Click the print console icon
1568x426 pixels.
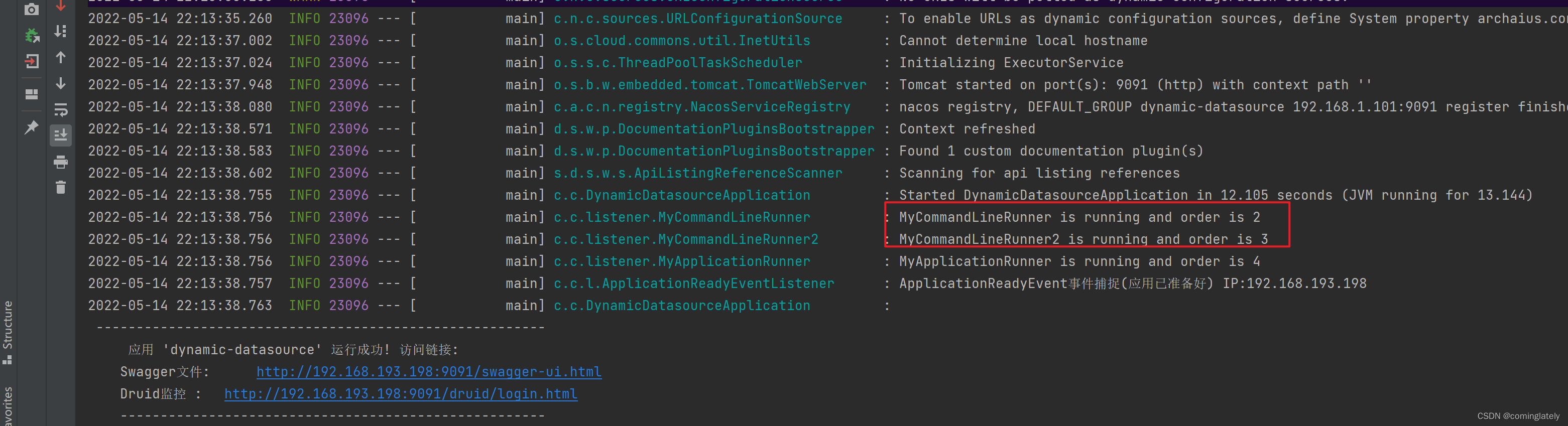[61, 162]
